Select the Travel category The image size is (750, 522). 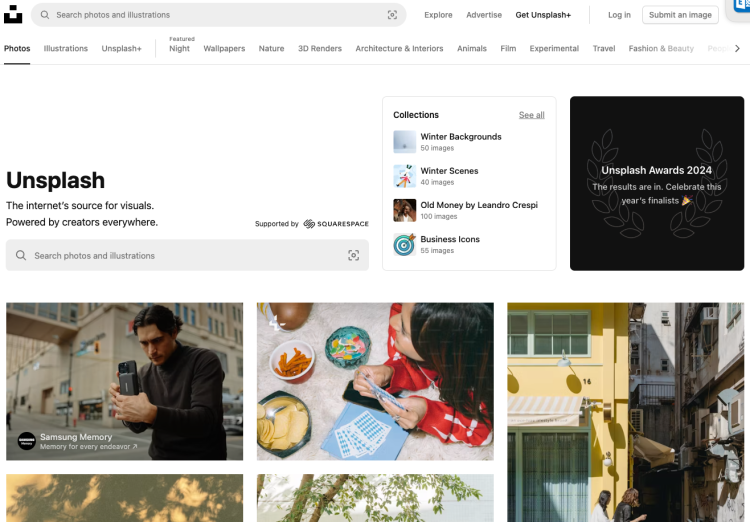point(604,48)
